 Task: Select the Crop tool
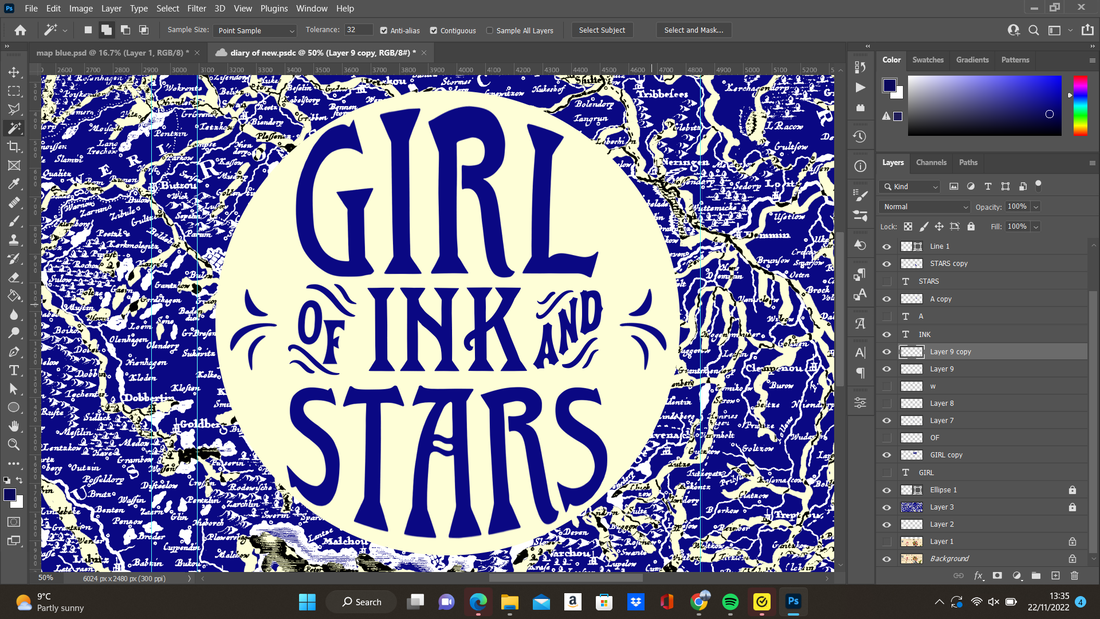14,147
